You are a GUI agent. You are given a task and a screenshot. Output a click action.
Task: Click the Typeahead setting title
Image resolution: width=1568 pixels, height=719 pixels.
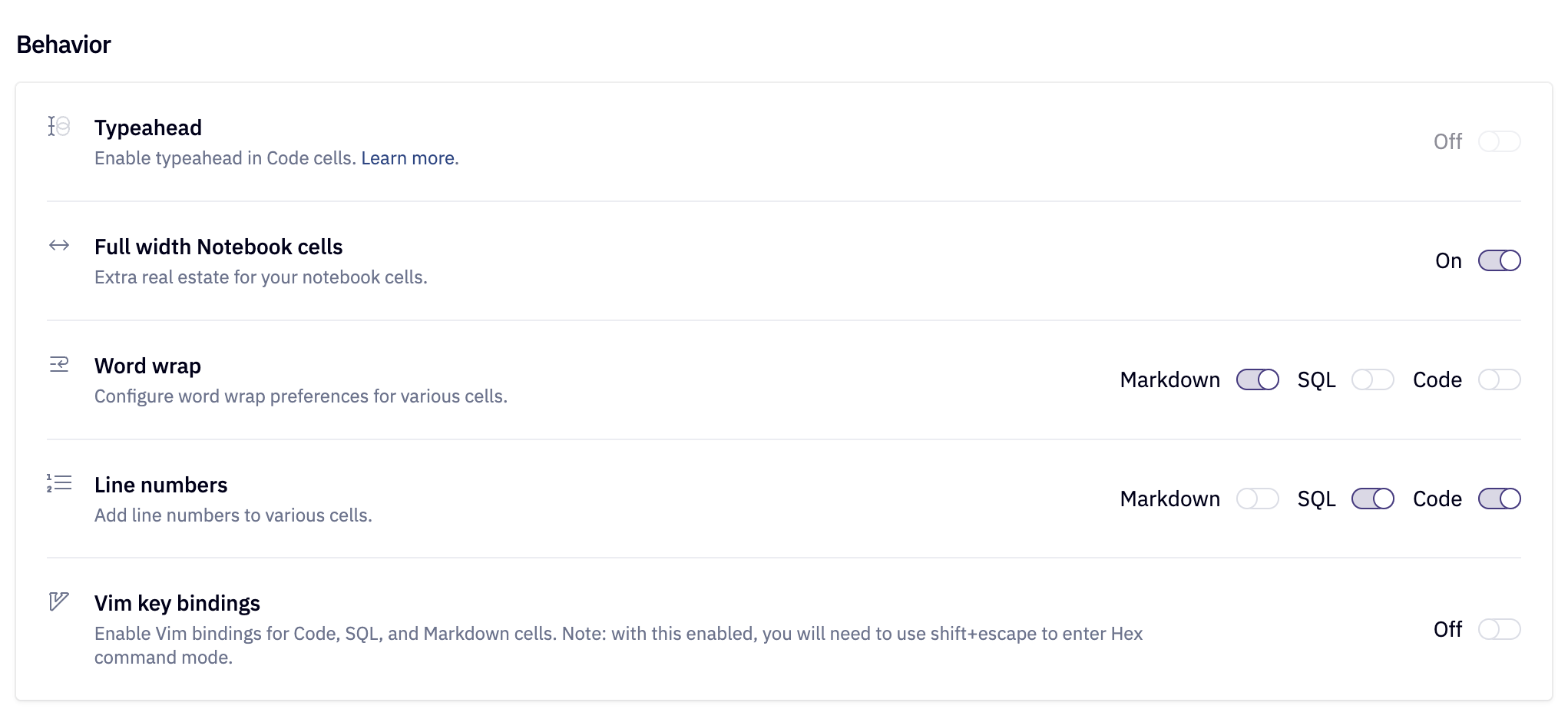(148, 128)
